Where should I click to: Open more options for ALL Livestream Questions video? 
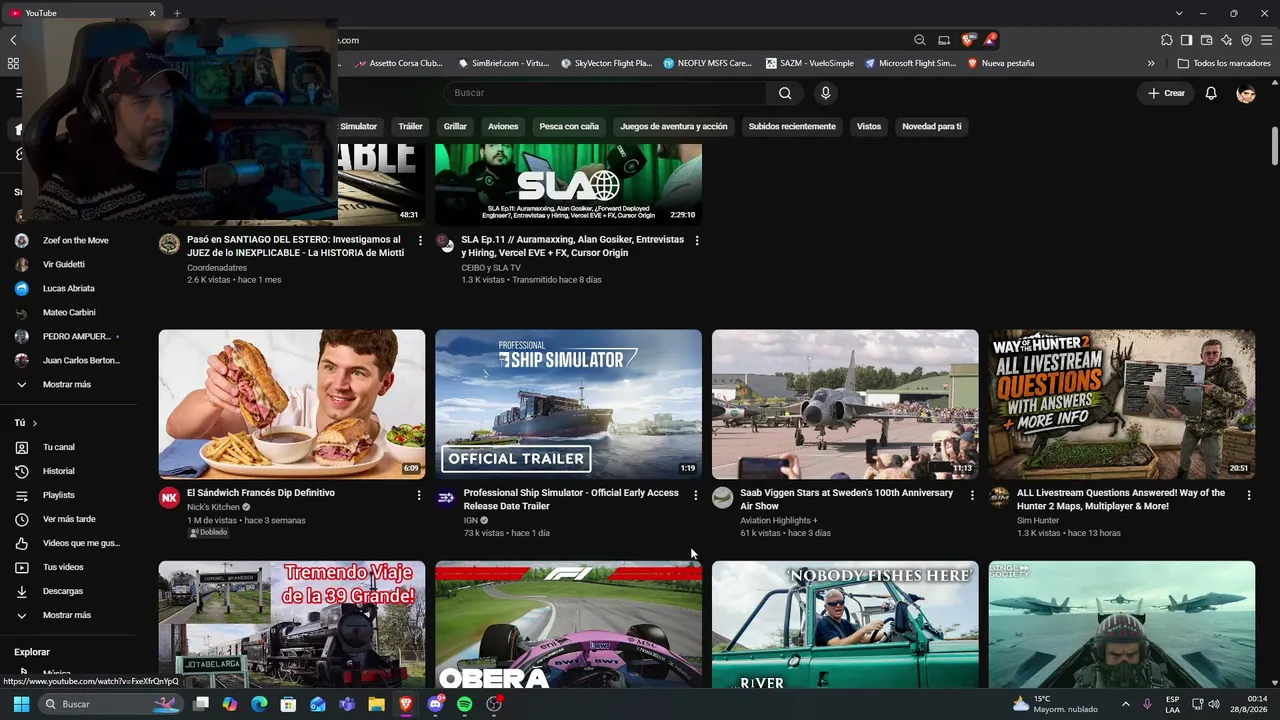(x=1249, y=495)
